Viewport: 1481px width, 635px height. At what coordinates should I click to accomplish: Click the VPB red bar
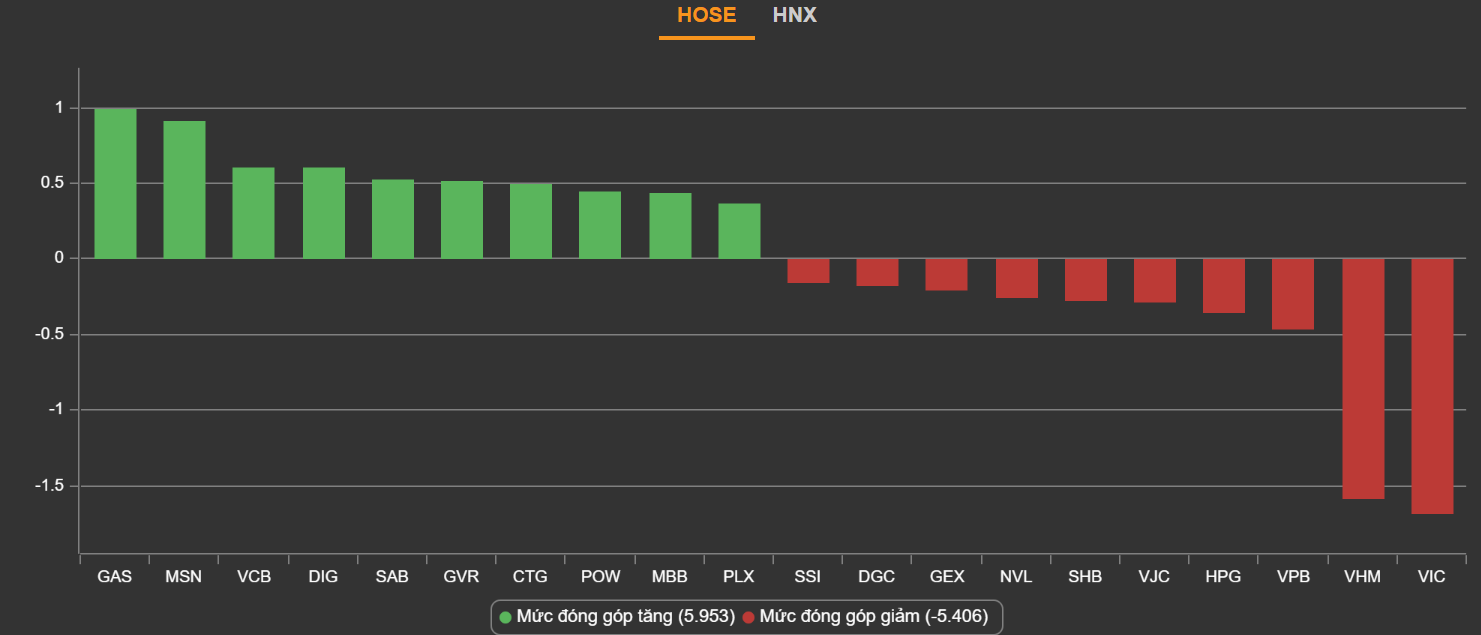click(x=1293, y=294)
